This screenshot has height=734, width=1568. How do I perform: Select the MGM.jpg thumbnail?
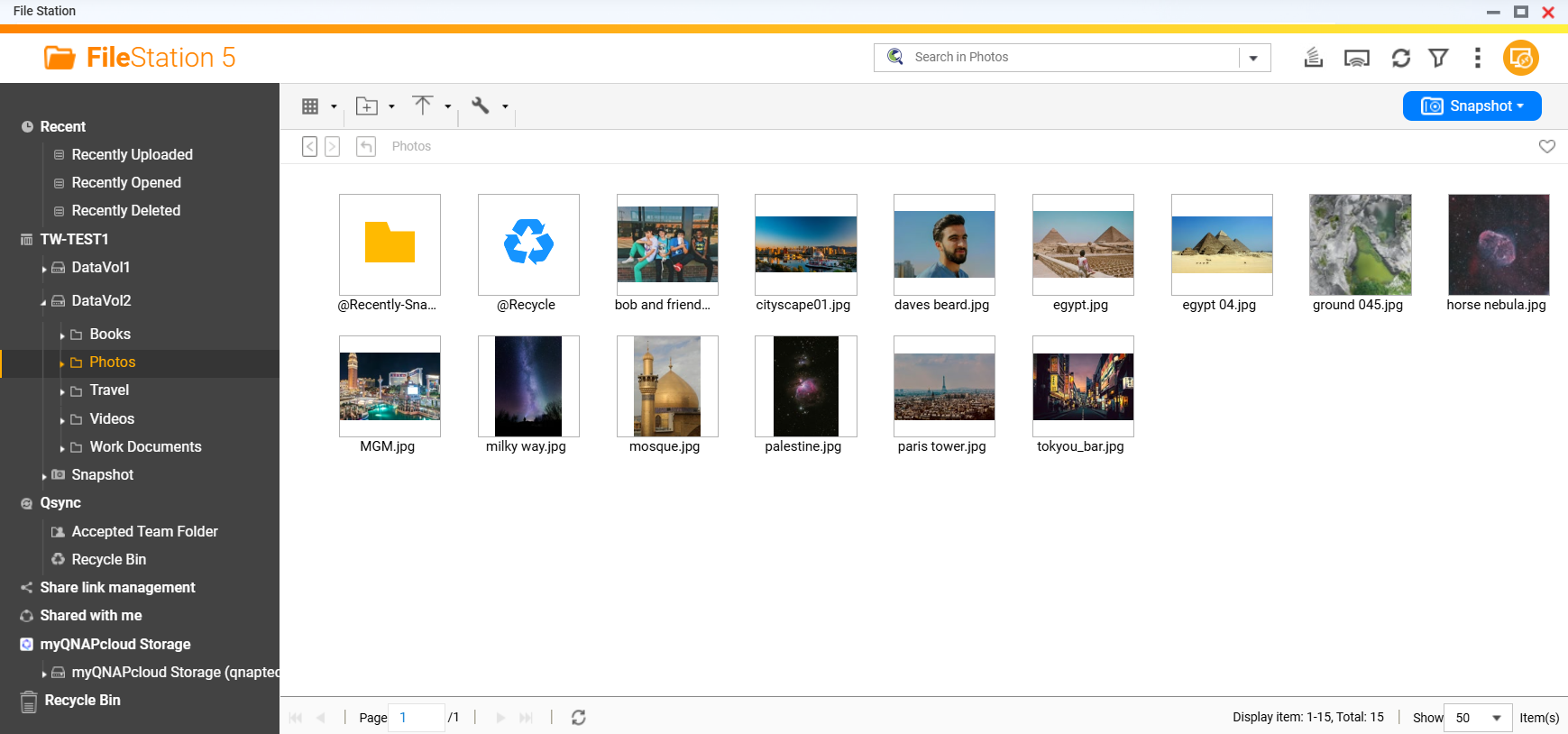(390, 386)
